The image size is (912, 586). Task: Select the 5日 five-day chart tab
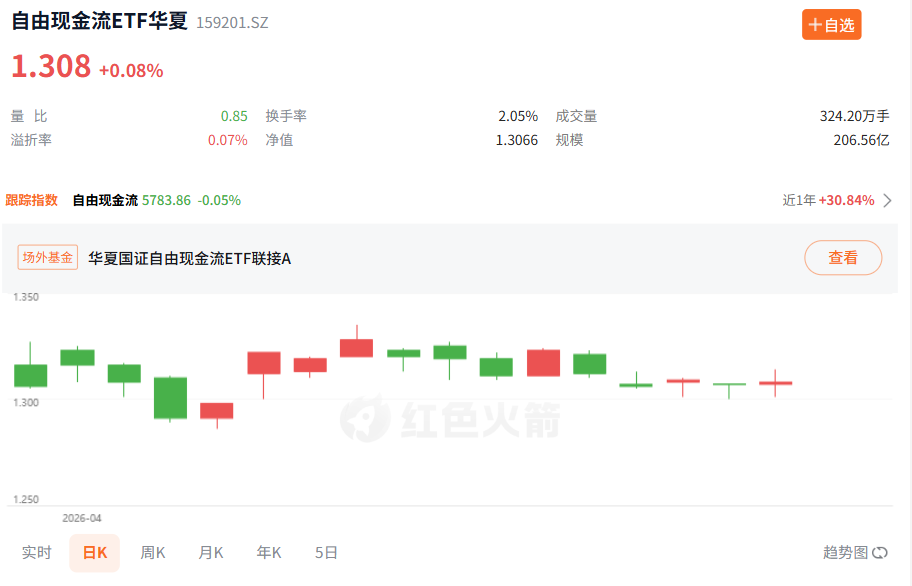click(x=326, y=552)
